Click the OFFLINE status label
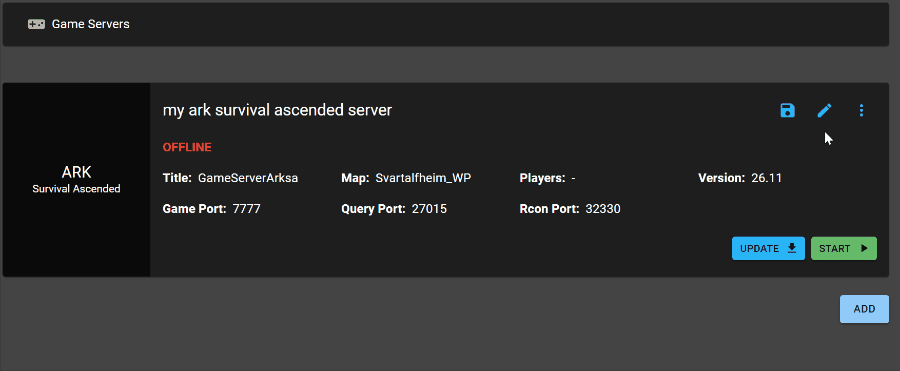The width and height of the screenshot is (900, 371). (187, 148)
